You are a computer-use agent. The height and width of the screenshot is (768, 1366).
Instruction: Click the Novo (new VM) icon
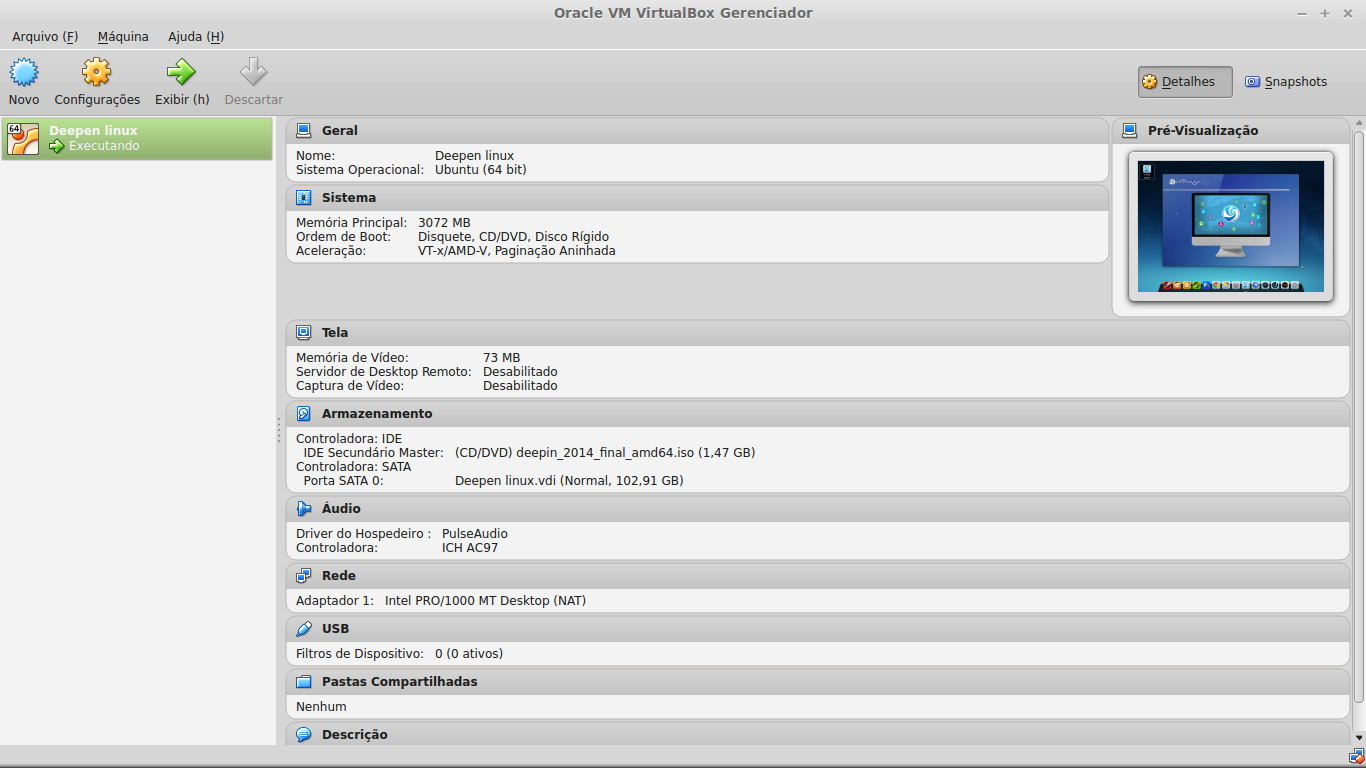[x=24, y=72]
